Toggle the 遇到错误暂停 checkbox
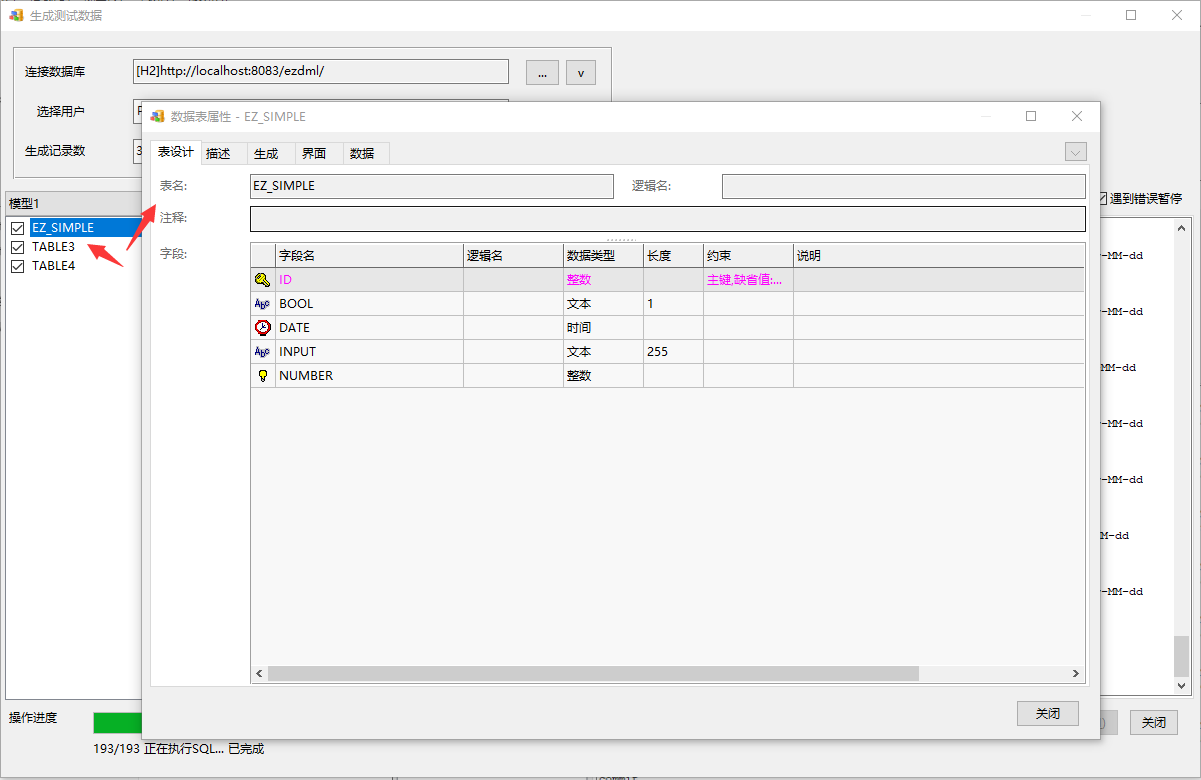Image resolution: width=1201 pixels, height=780 pixels. (x=1102, y=199)
